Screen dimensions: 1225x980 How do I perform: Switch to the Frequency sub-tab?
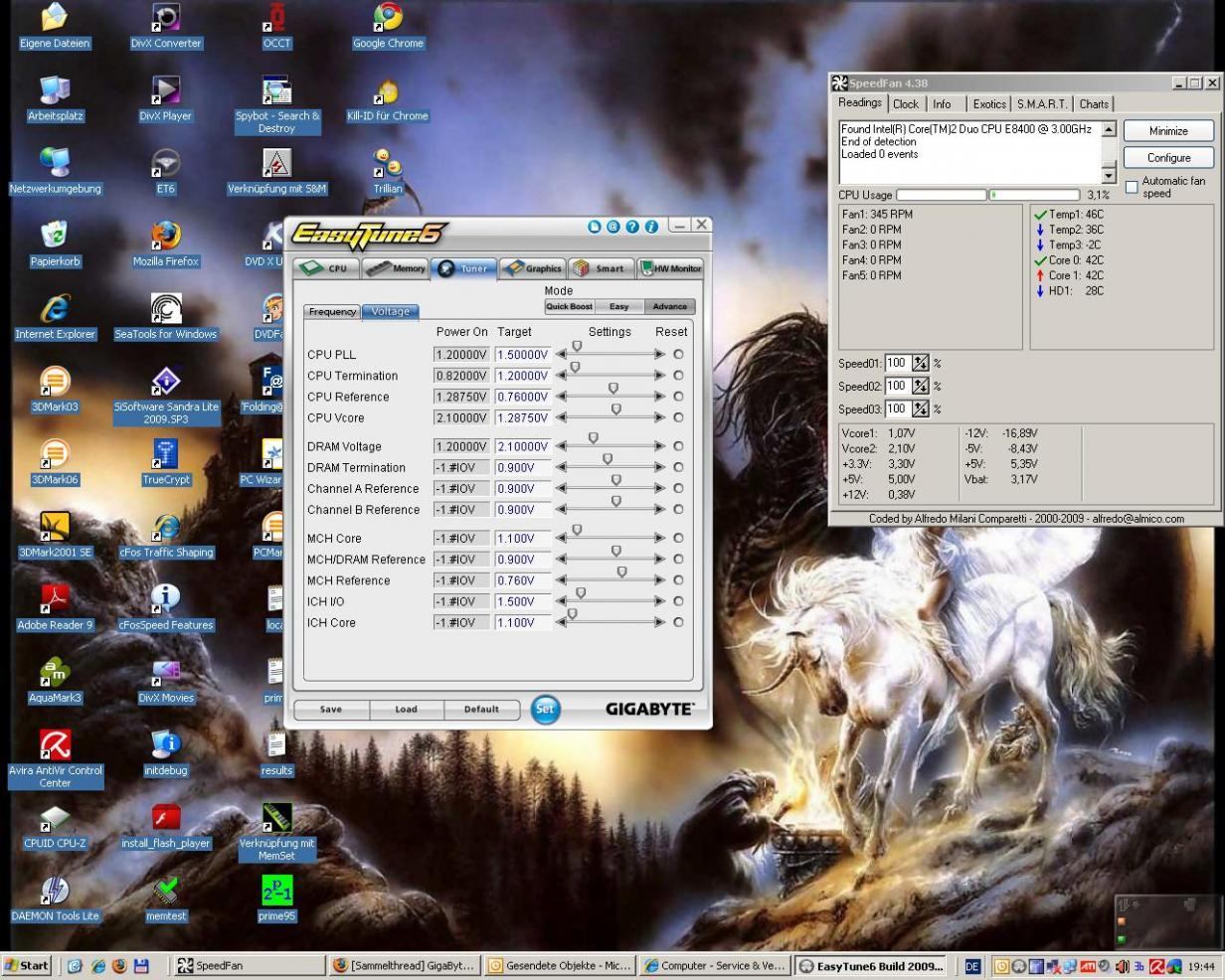[332, 311]
